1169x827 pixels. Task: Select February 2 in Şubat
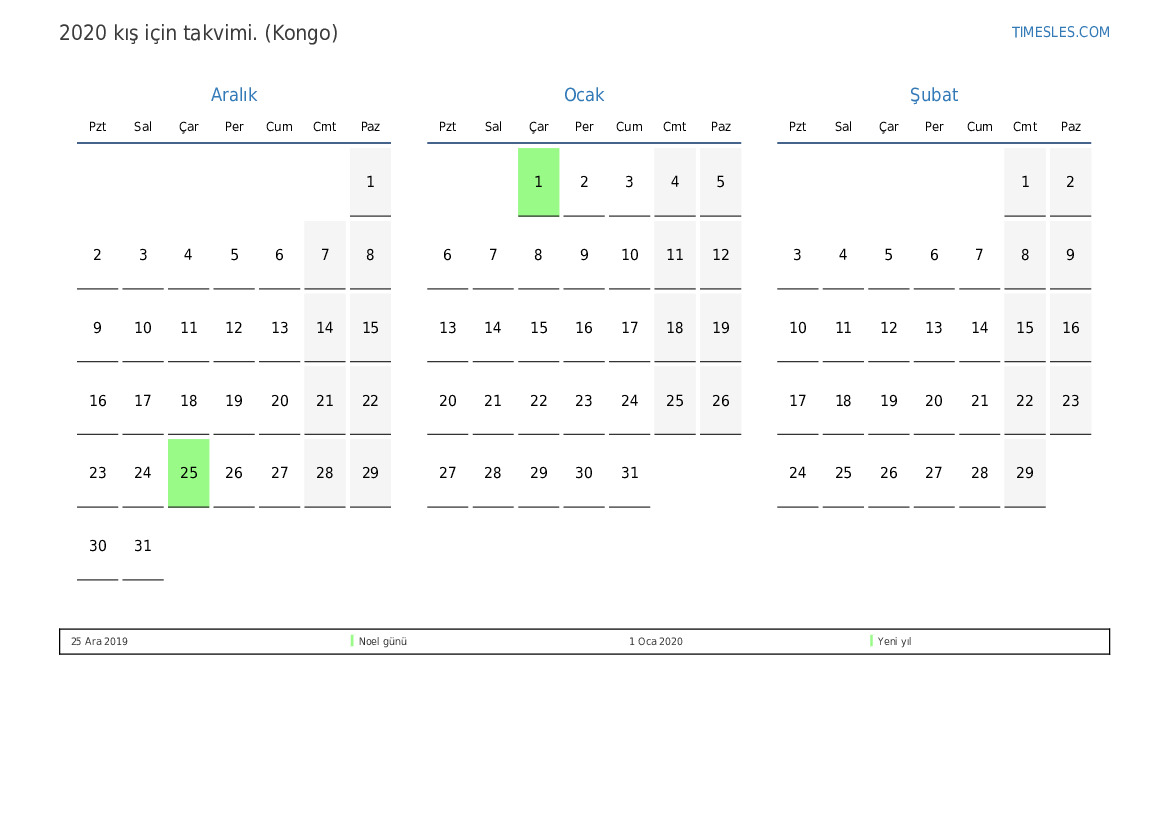click(x=1071, y=182)
